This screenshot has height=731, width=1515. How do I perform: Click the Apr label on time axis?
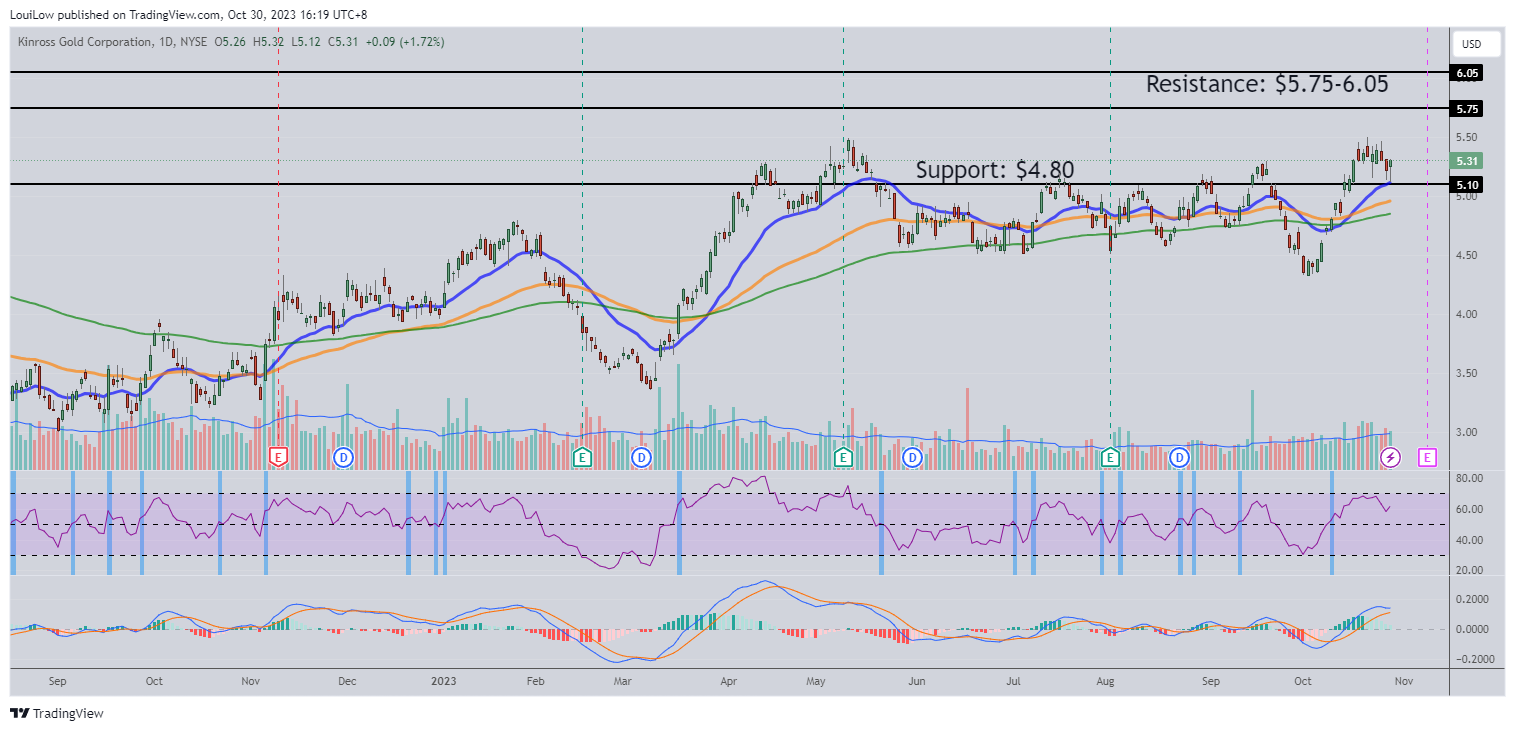(x=728, y=681)
